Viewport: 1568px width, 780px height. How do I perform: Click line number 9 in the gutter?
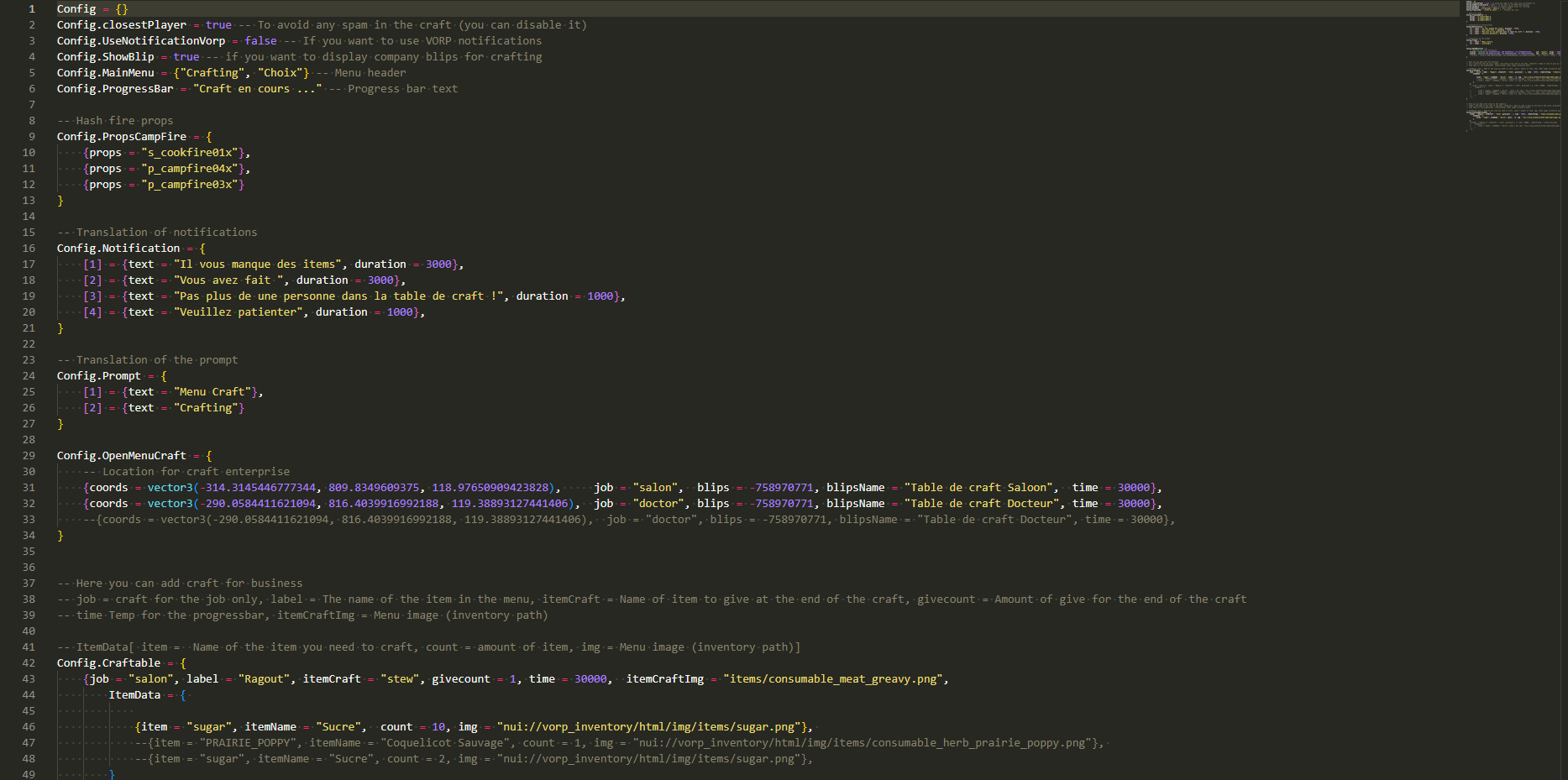(x=32, y=137)
